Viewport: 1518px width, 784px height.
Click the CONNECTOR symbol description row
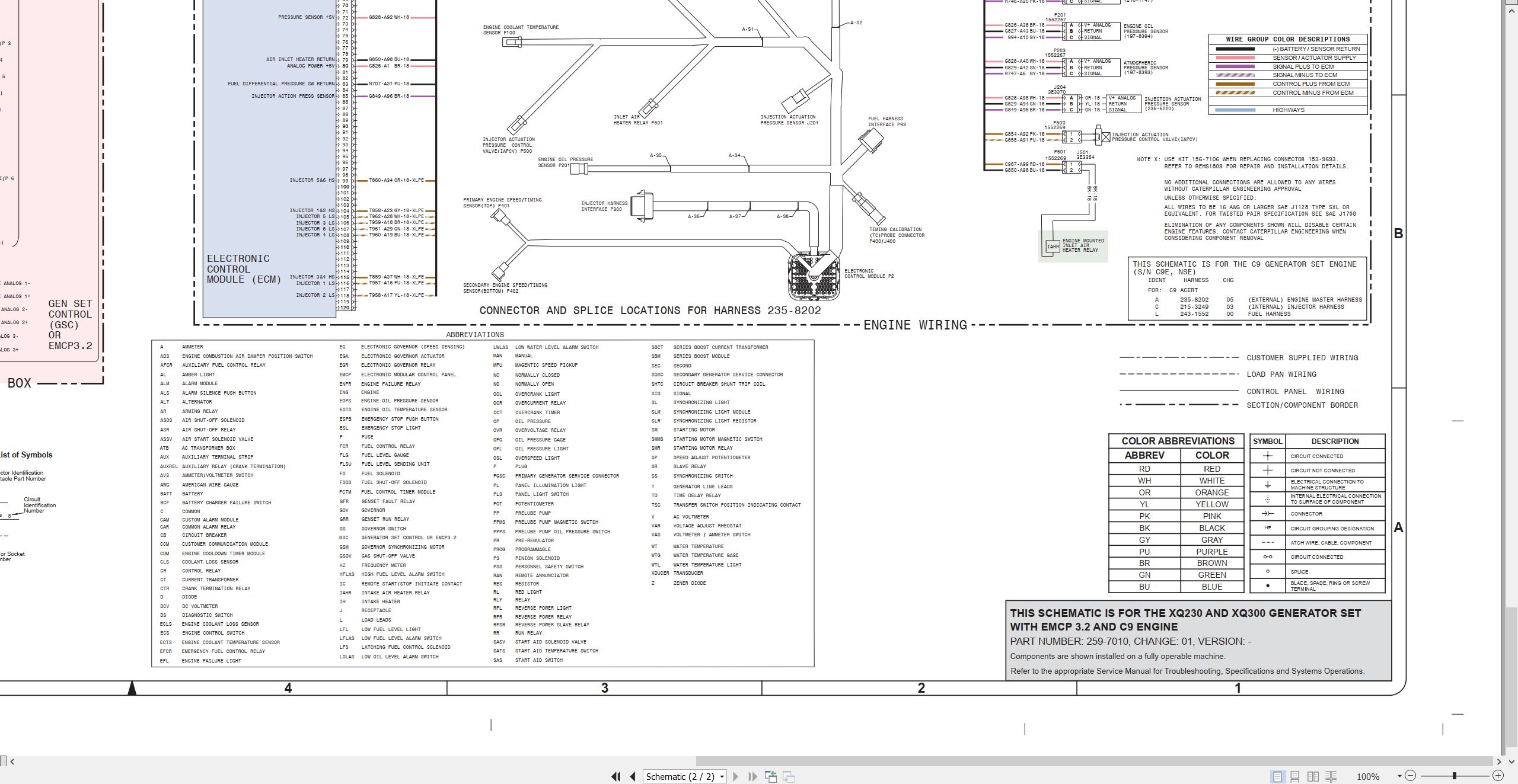(1318, 514)
